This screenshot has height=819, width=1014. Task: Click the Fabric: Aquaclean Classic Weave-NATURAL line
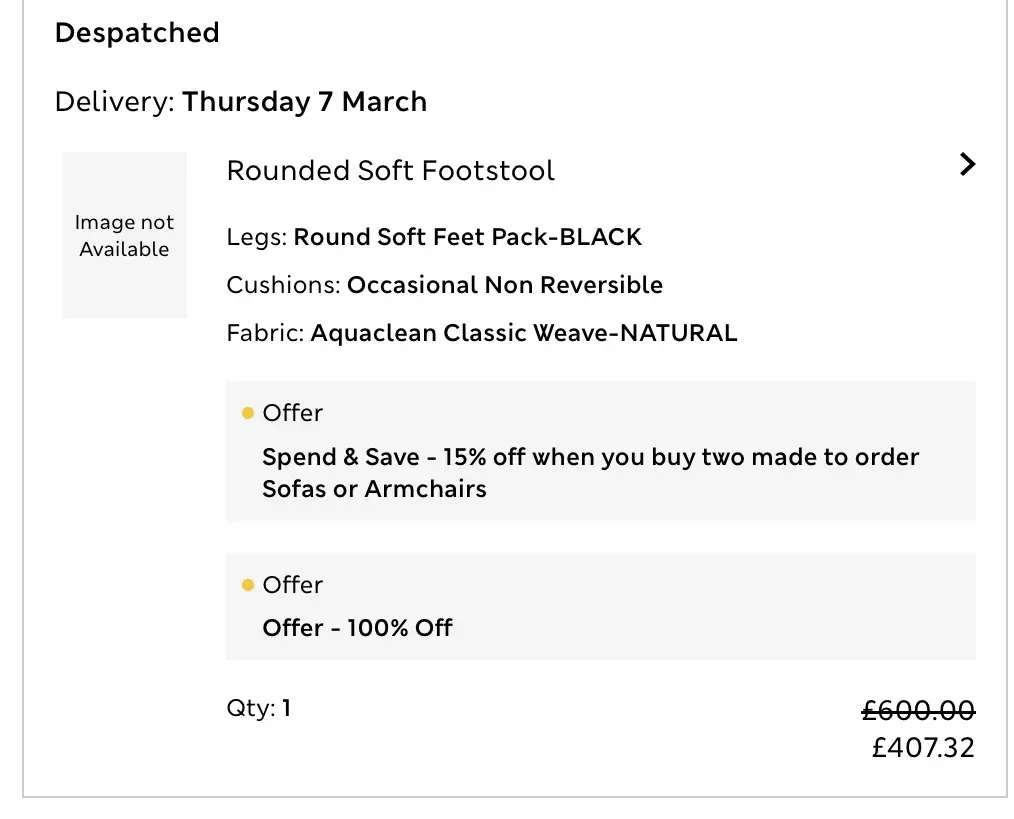coord(481,333)
